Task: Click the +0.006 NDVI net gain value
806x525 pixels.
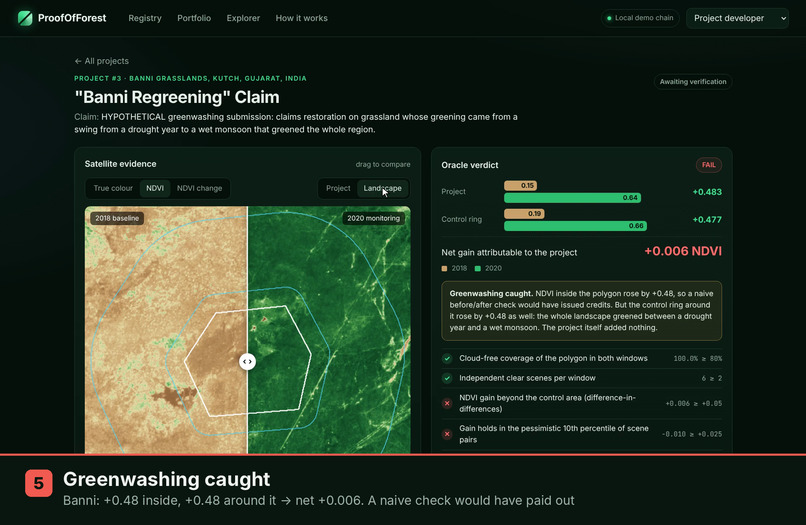Action: pos(683,251)
